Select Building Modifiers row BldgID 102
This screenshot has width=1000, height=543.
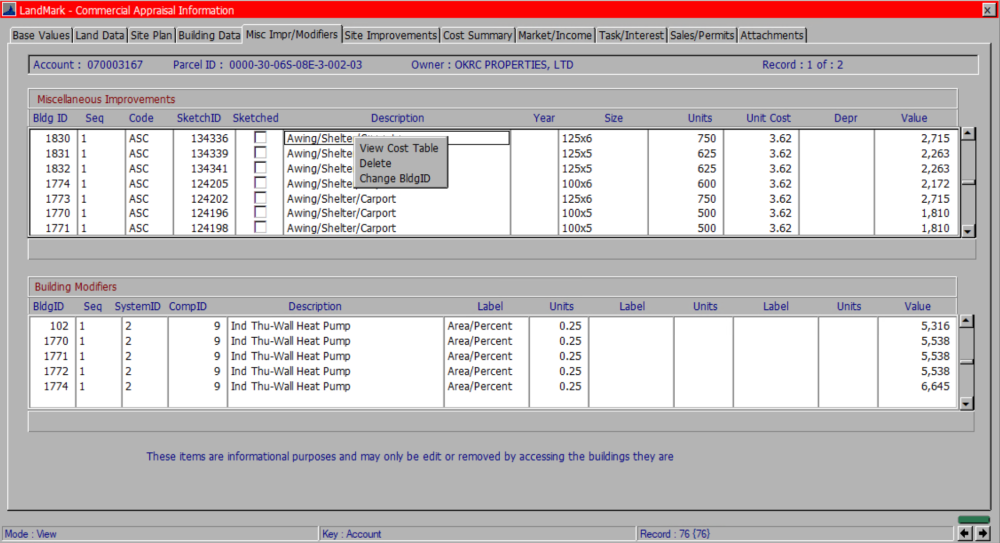pos(492,326)
